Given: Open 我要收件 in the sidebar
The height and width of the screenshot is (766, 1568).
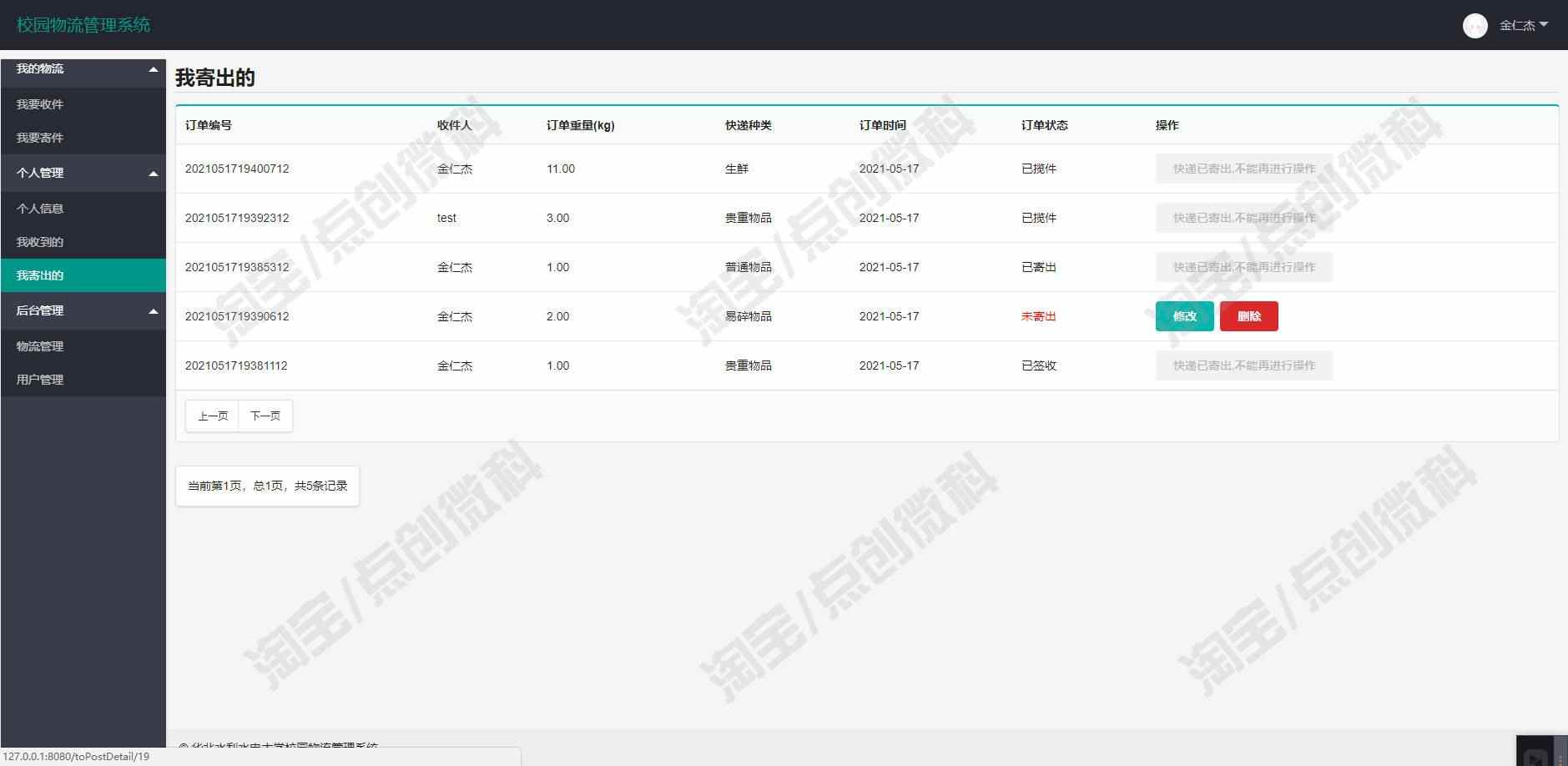Looking at the screenshot, I should point(83,104).
